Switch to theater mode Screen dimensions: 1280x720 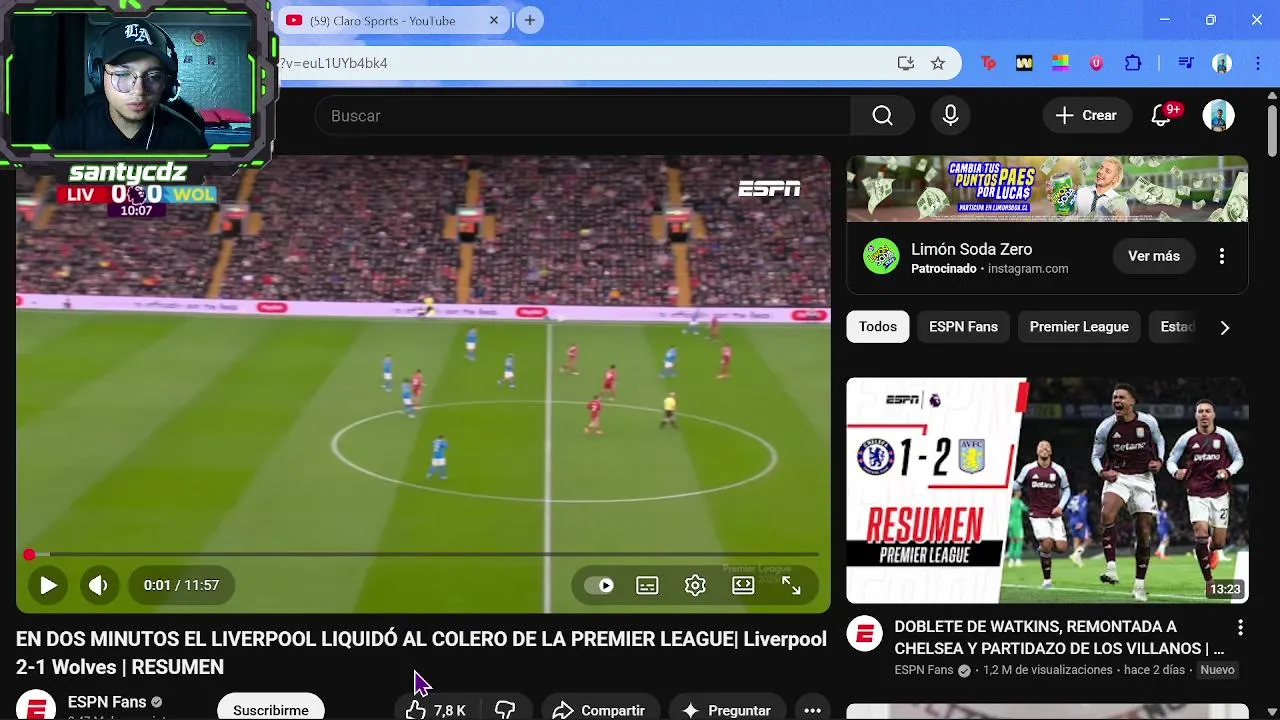[x=743, y=585]
